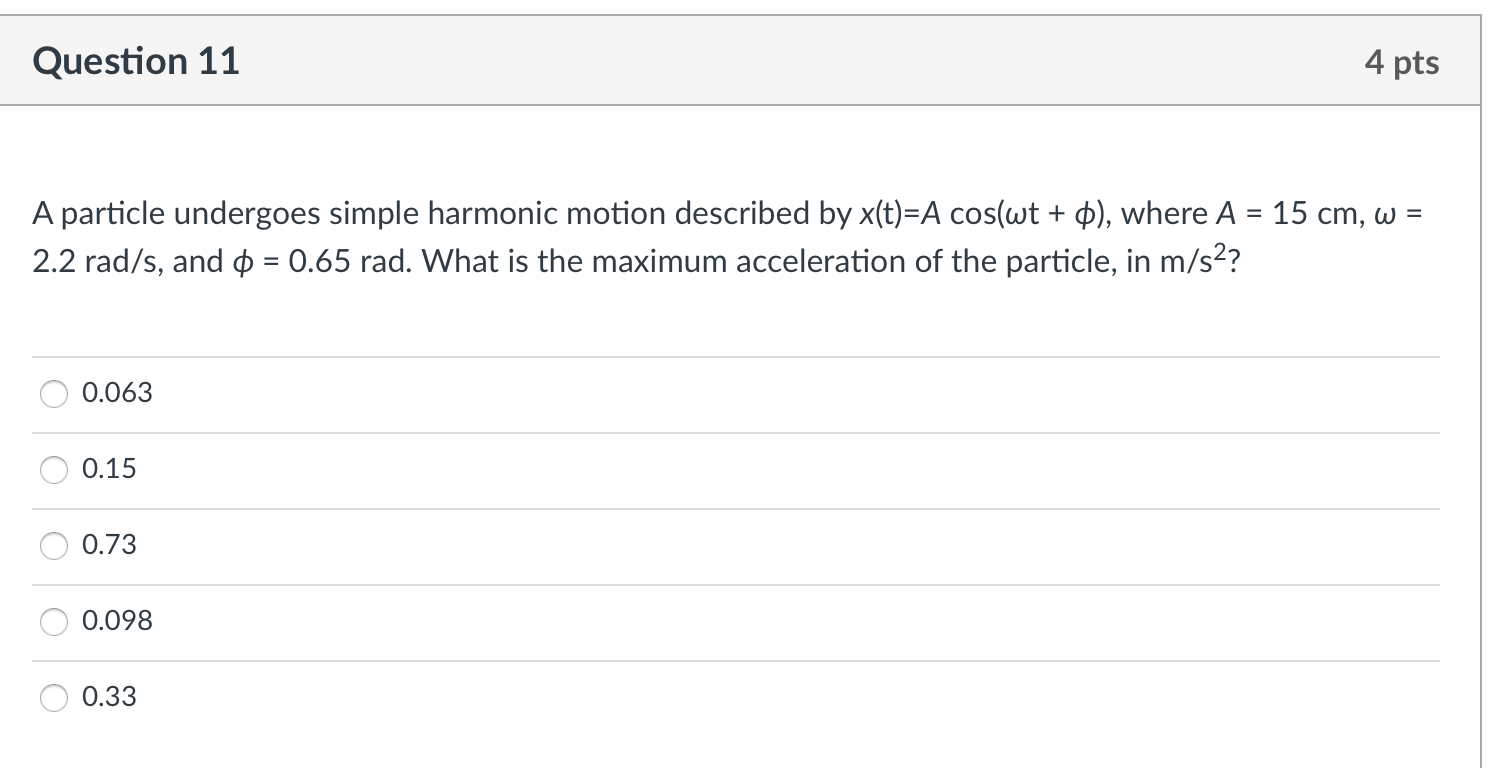Choose the 0.15 answer radio button
This screenshot has width=1496, height=768.
(x=55, y=470)
